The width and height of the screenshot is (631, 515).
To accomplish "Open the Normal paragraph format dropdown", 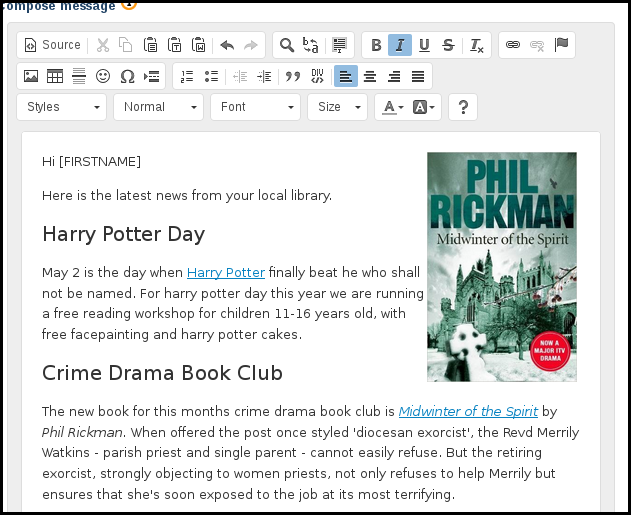I will click(x=159, y=107).
